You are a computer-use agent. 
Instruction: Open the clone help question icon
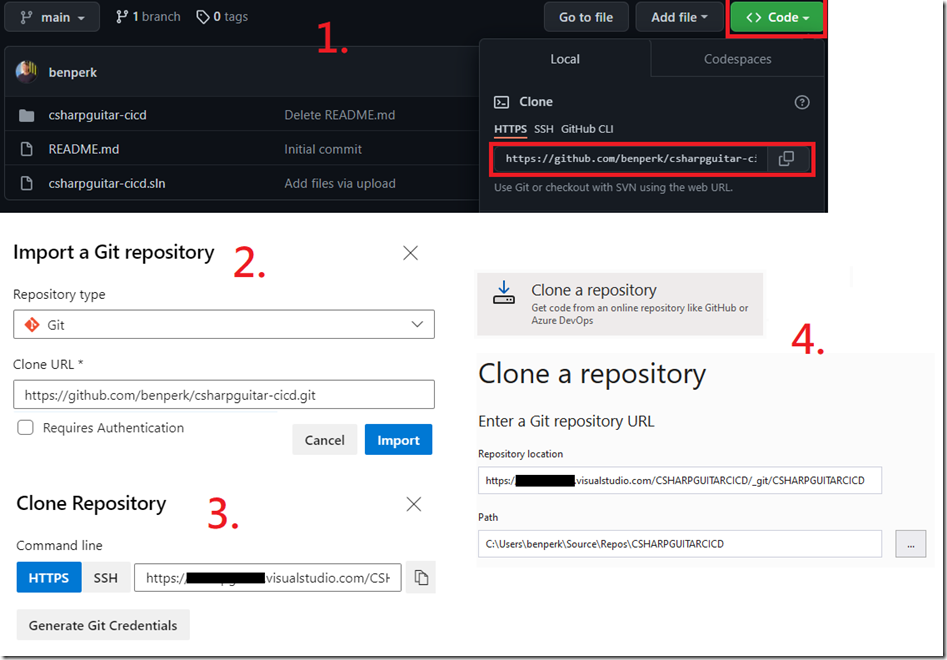coord(801,102)
